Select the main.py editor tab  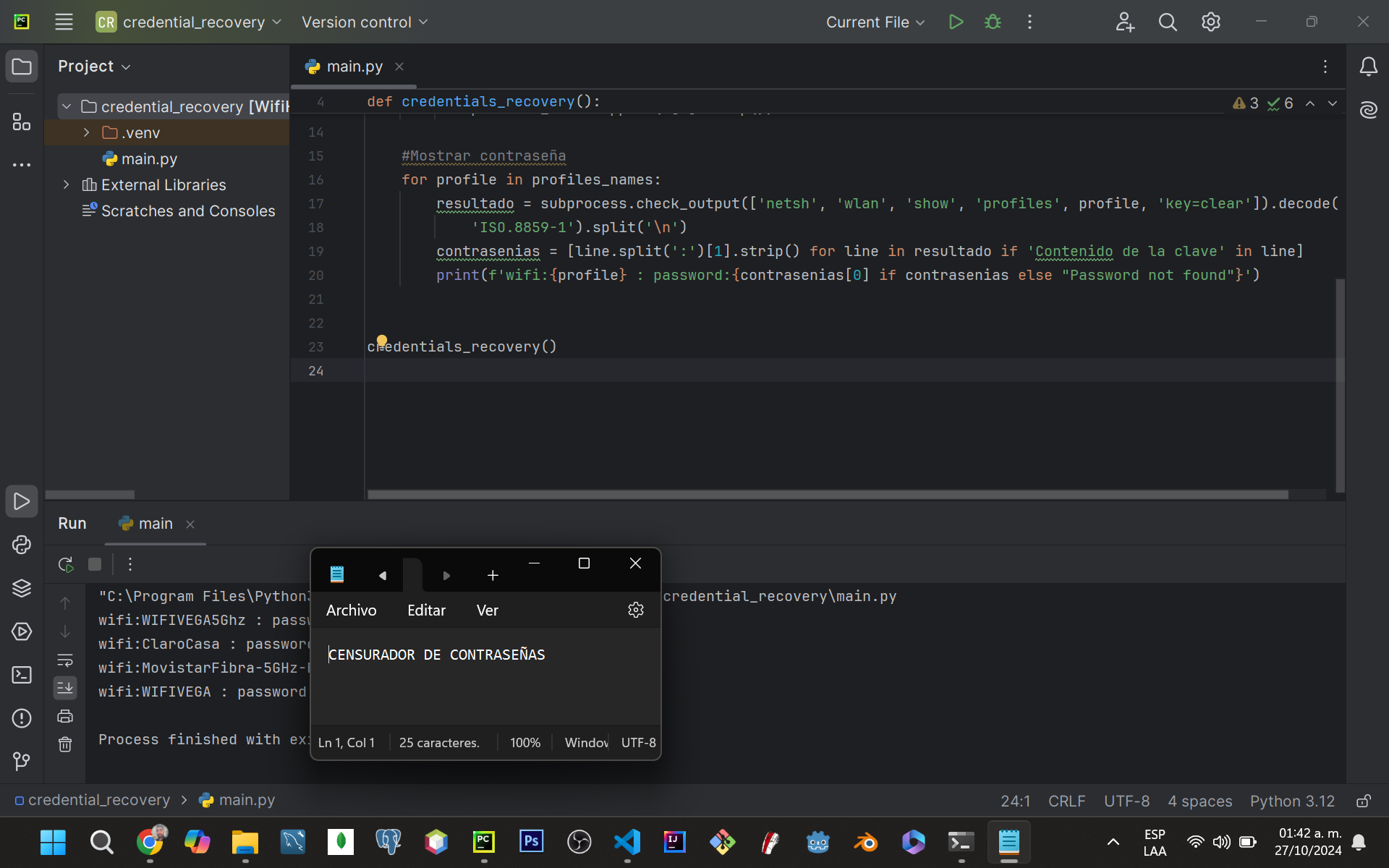354,67
